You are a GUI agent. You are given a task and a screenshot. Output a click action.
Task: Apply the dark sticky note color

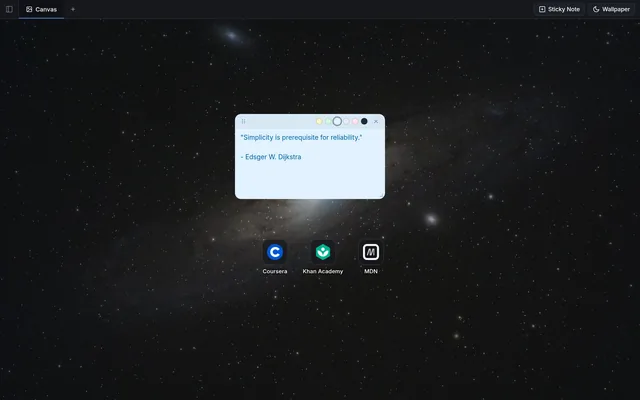point(364,121)
